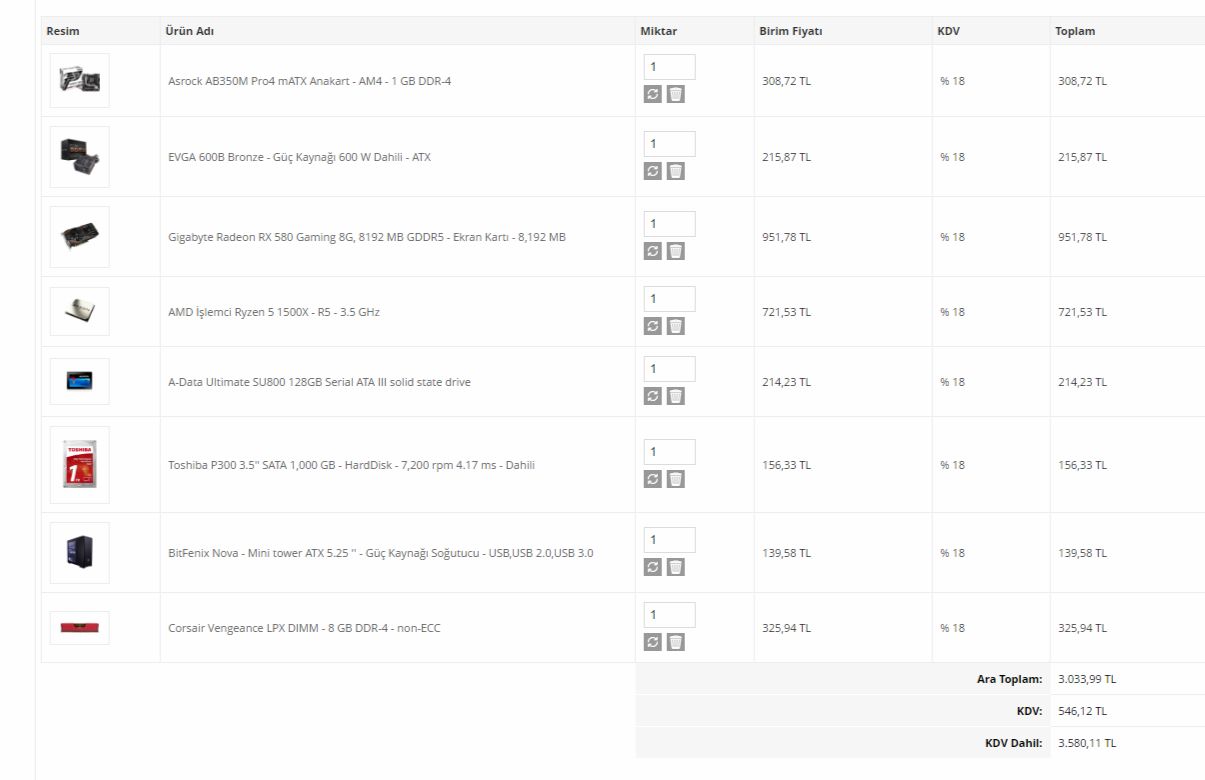Remove Gigabyte Radeon RX 580 with trash icon
Viewport: 1205px width, 780px height.
(x=676, y=251)
